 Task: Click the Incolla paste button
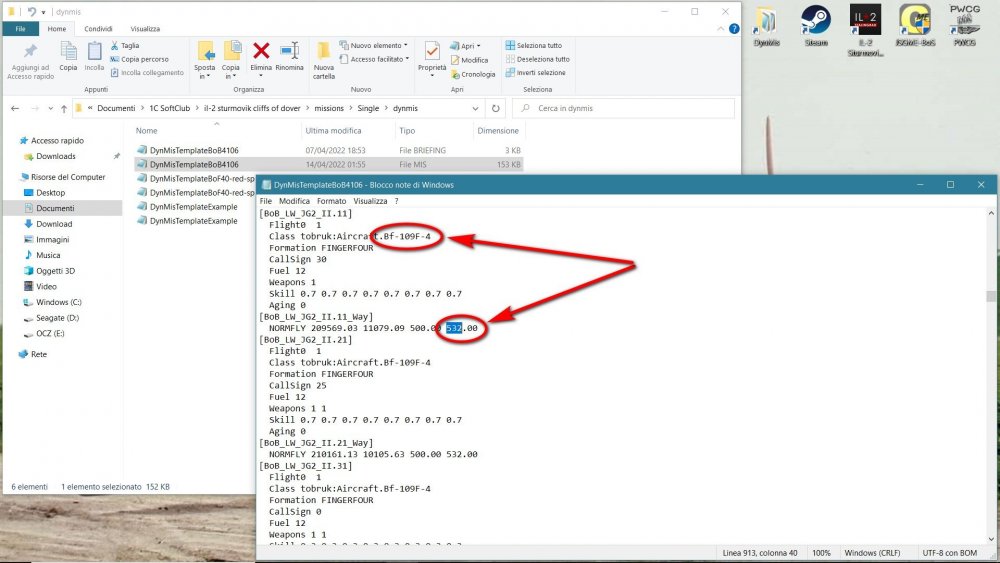(x=94, y=56)
